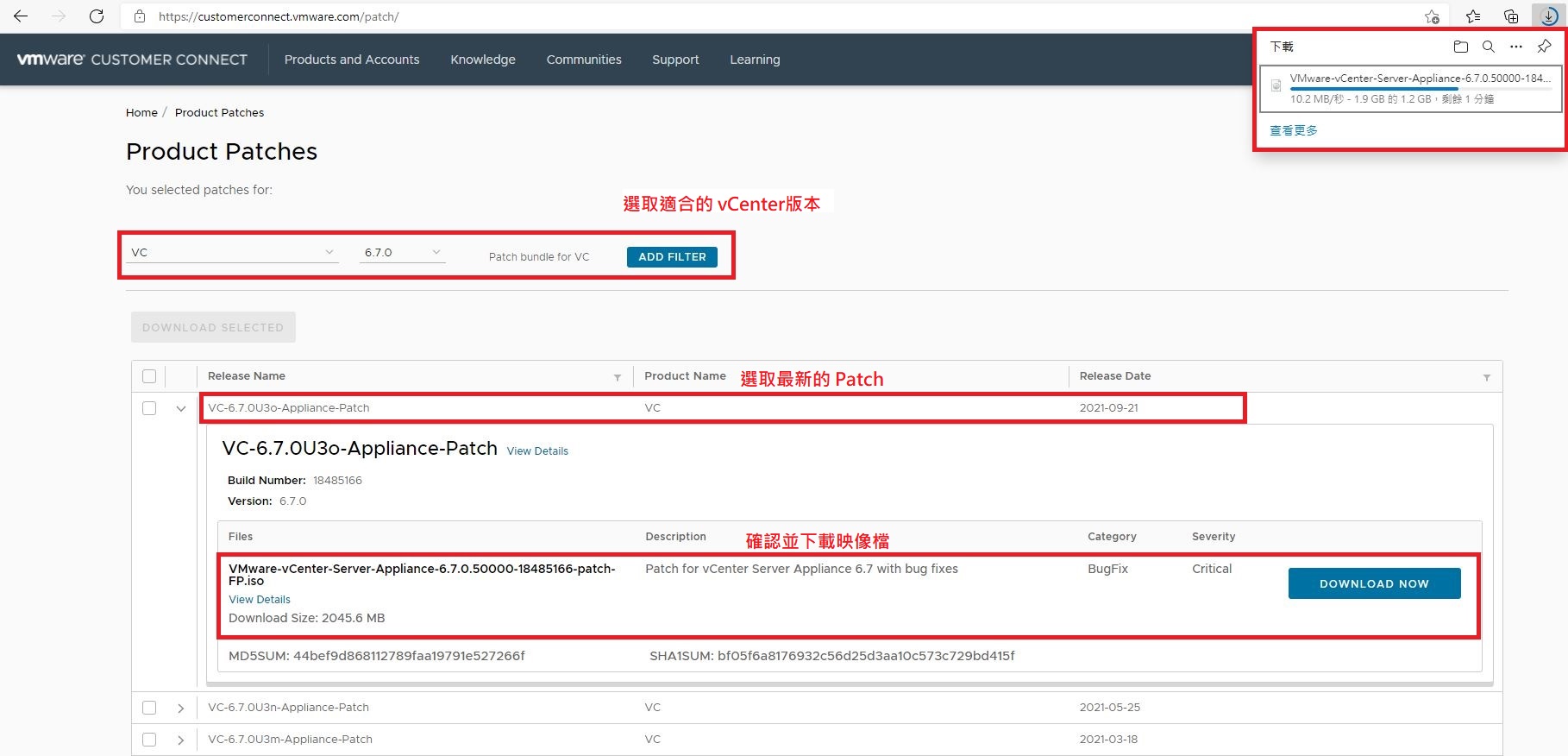The image size is (1568, 756).
Task: Open the Support menu
Action: coord(675,60)
